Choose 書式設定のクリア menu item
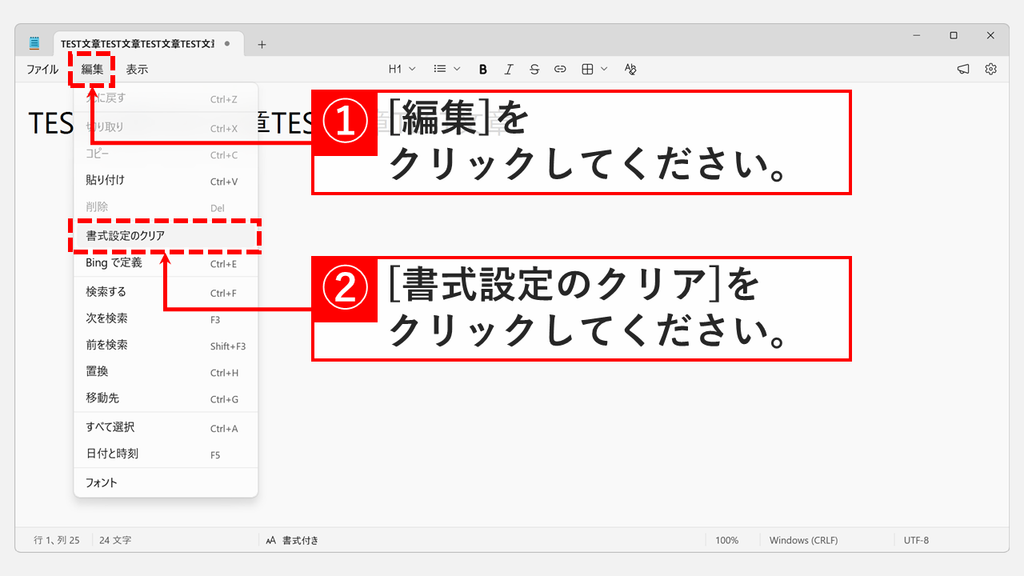Viewport: 1024px width, 576px height. 166,236
